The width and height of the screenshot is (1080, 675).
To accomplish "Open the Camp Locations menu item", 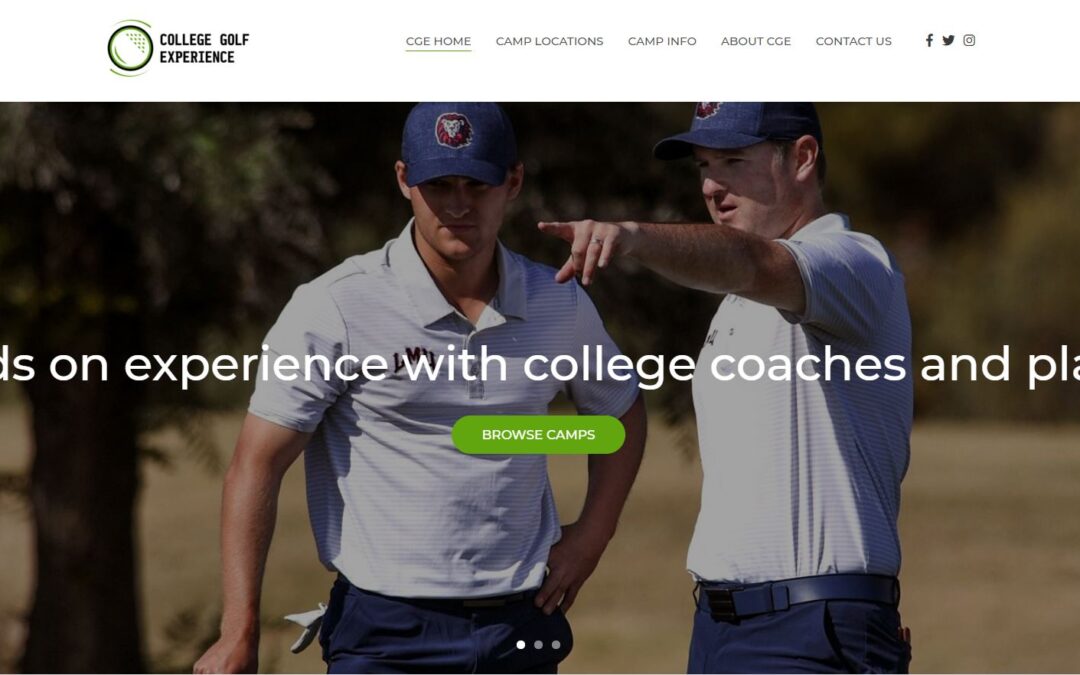I will 550,41.
